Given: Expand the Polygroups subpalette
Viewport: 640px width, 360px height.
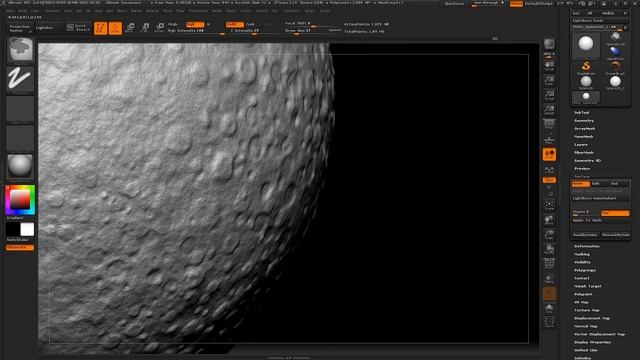Looking at the screenshot, I should tap(585, 270).
